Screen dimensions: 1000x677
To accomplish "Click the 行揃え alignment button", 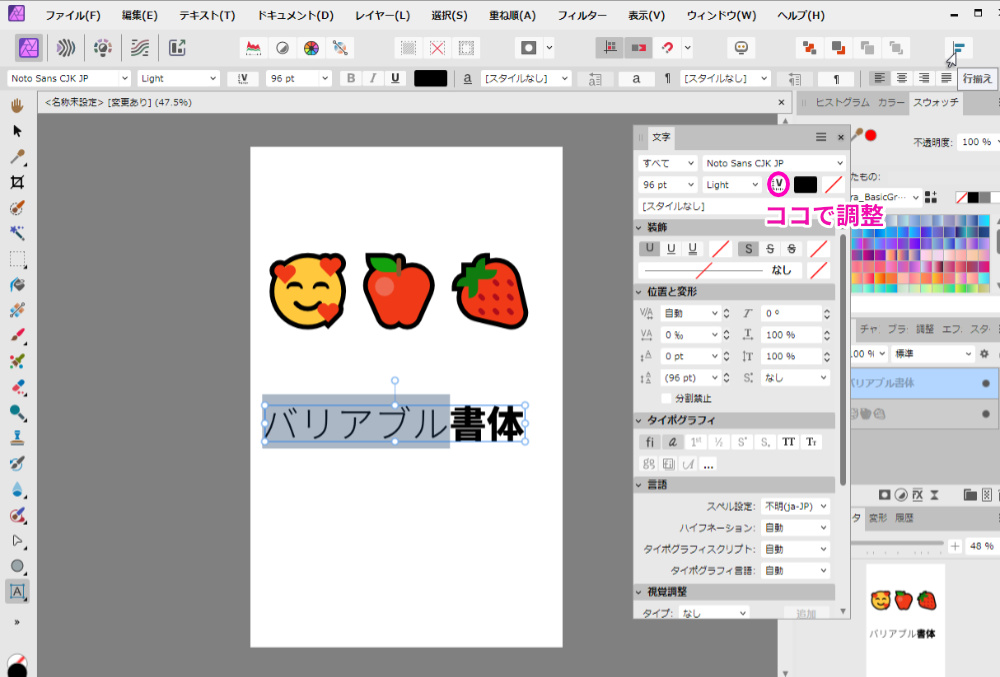I will [958, 48].
